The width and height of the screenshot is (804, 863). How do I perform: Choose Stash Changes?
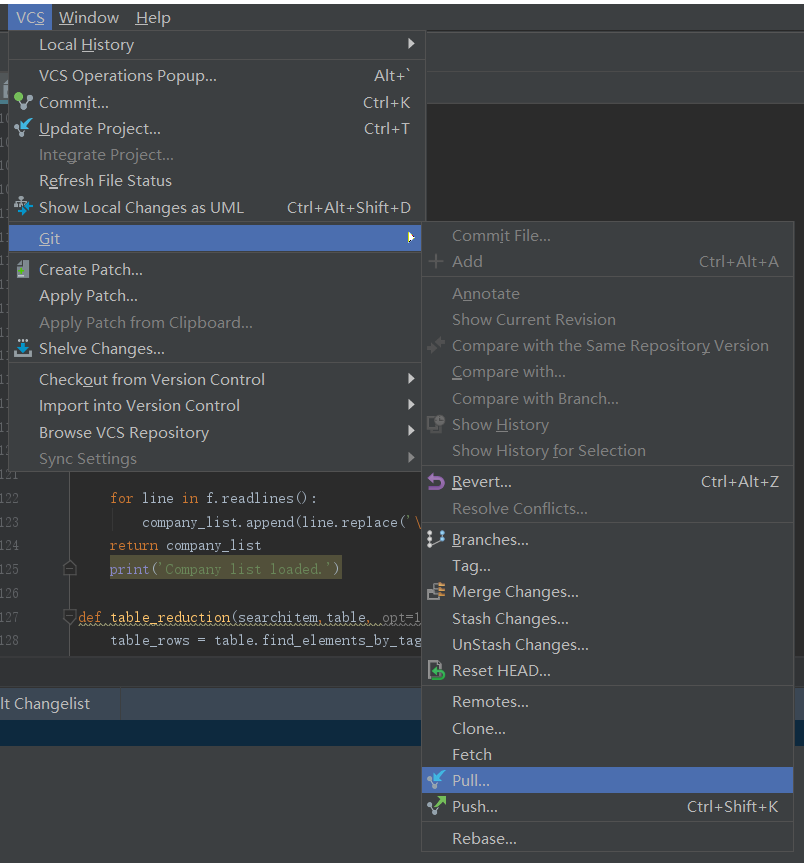tap(608, 619)
